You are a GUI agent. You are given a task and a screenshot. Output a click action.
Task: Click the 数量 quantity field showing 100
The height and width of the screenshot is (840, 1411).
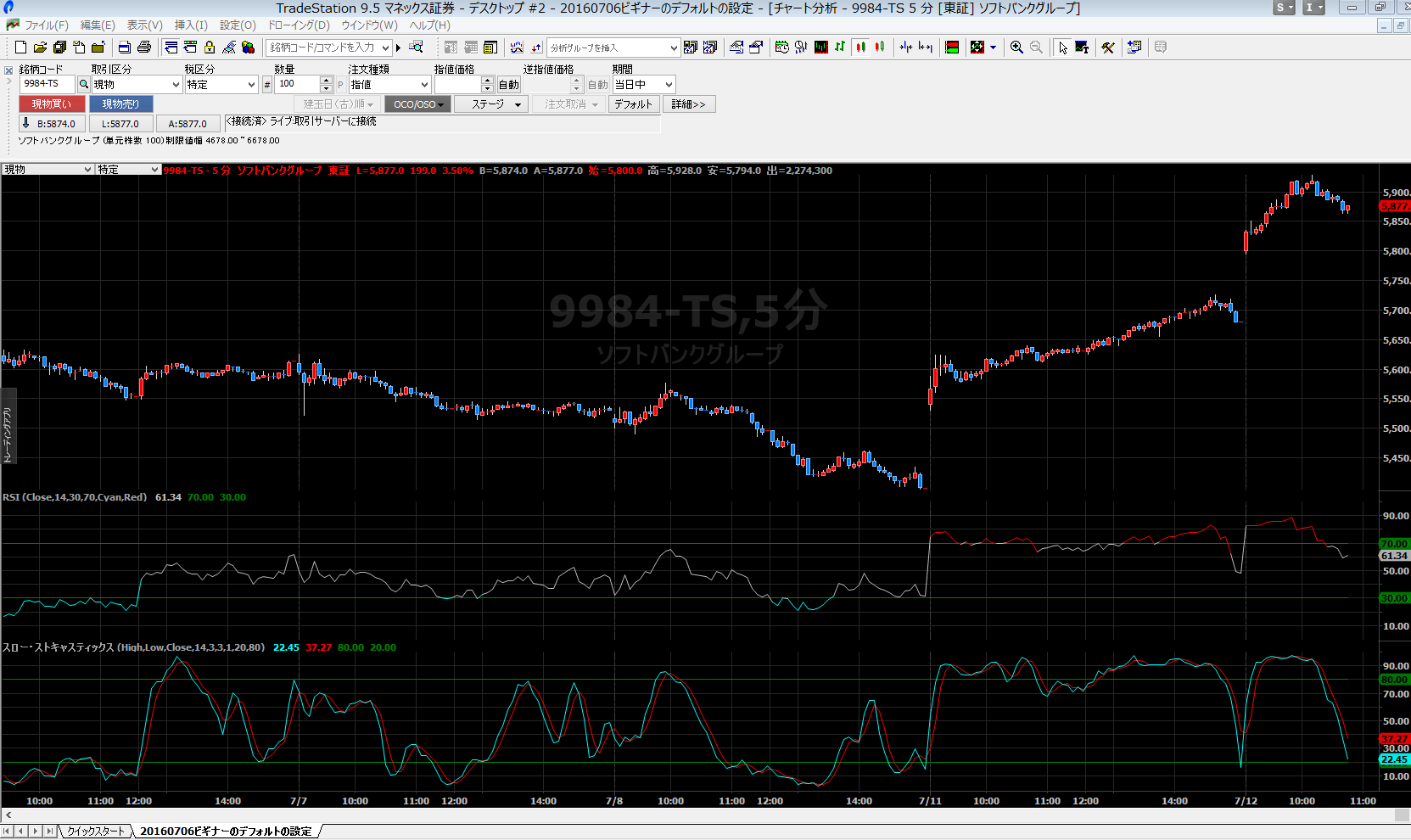[x=297, y=84]
